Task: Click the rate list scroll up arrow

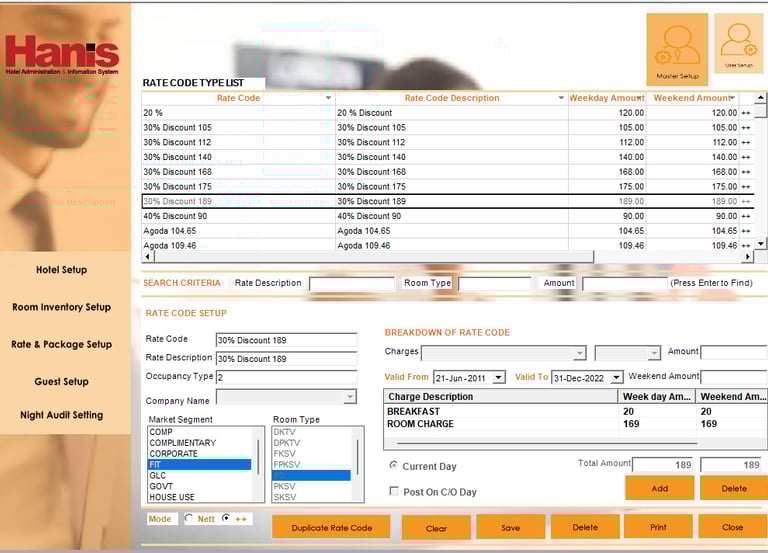Action: pos(760,97)
